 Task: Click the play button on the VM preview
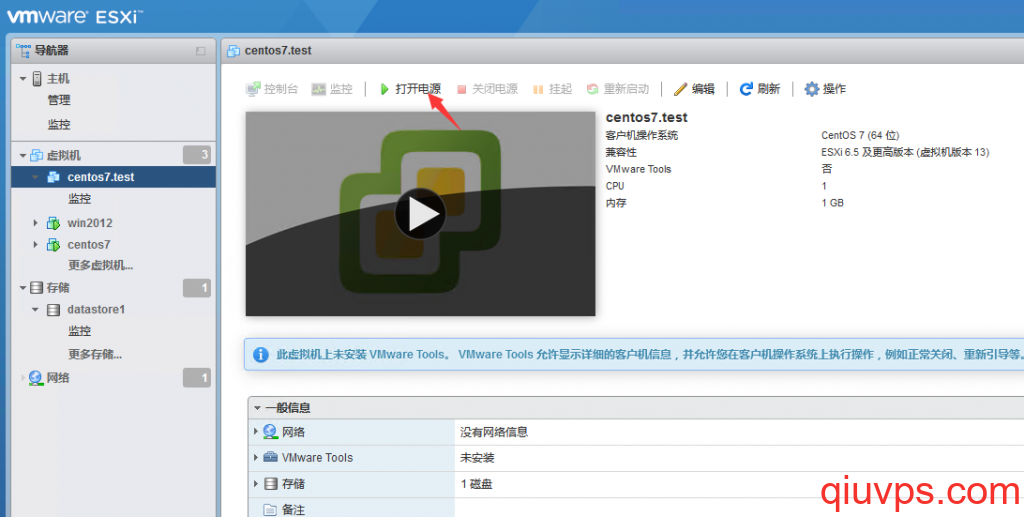pos(420,214)
